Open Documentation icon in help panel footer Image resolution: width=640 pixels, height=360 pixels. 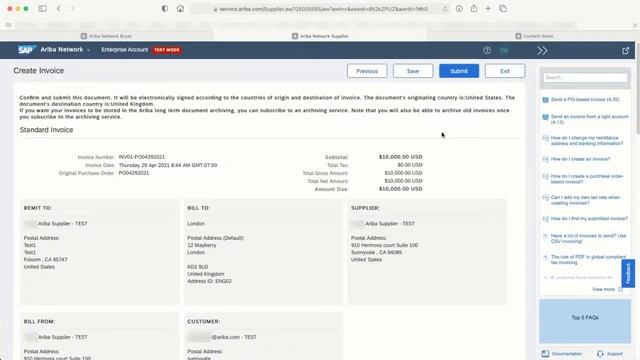pos(545,353)
